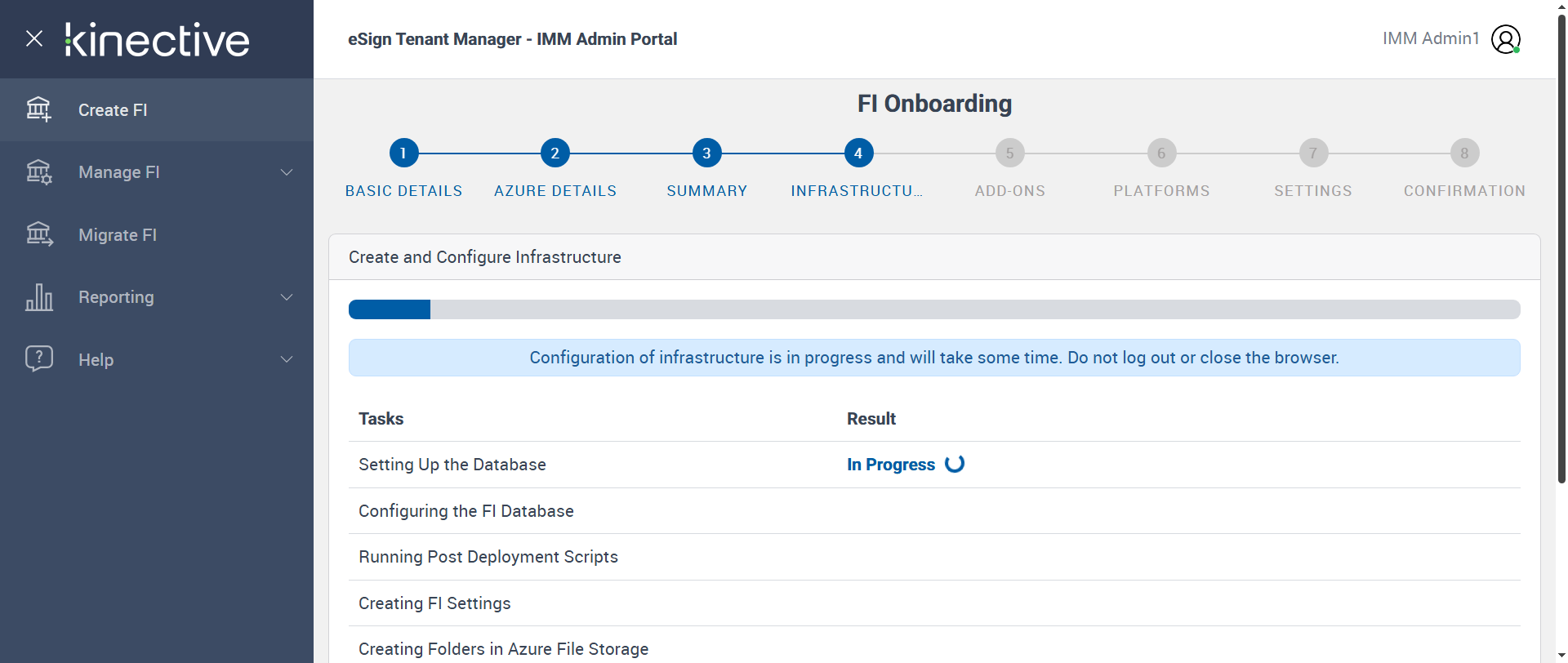This screenshot has width=1568, height=663.
Task: Click the Reporting bar chart icon
Action: 38,297
